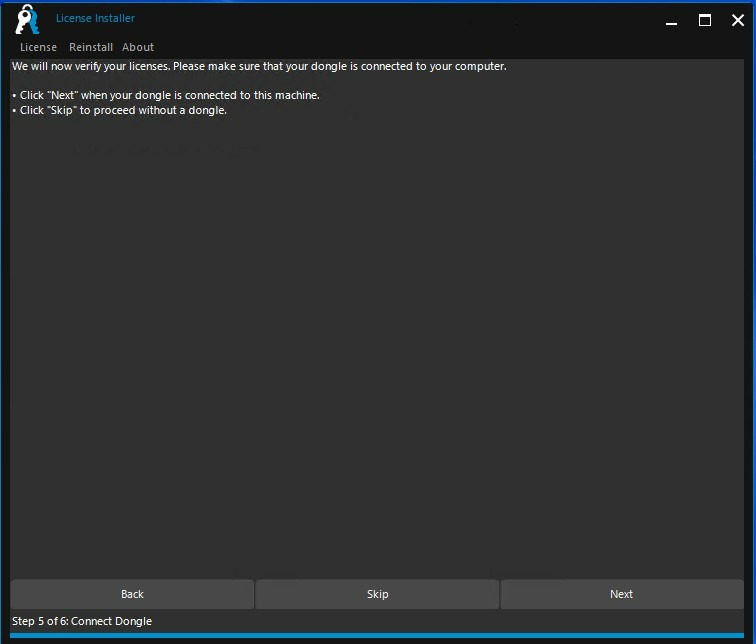Click the bullet line about clicking "Next"
Viewport: 756px width, 644px height.
click(169, 95)
